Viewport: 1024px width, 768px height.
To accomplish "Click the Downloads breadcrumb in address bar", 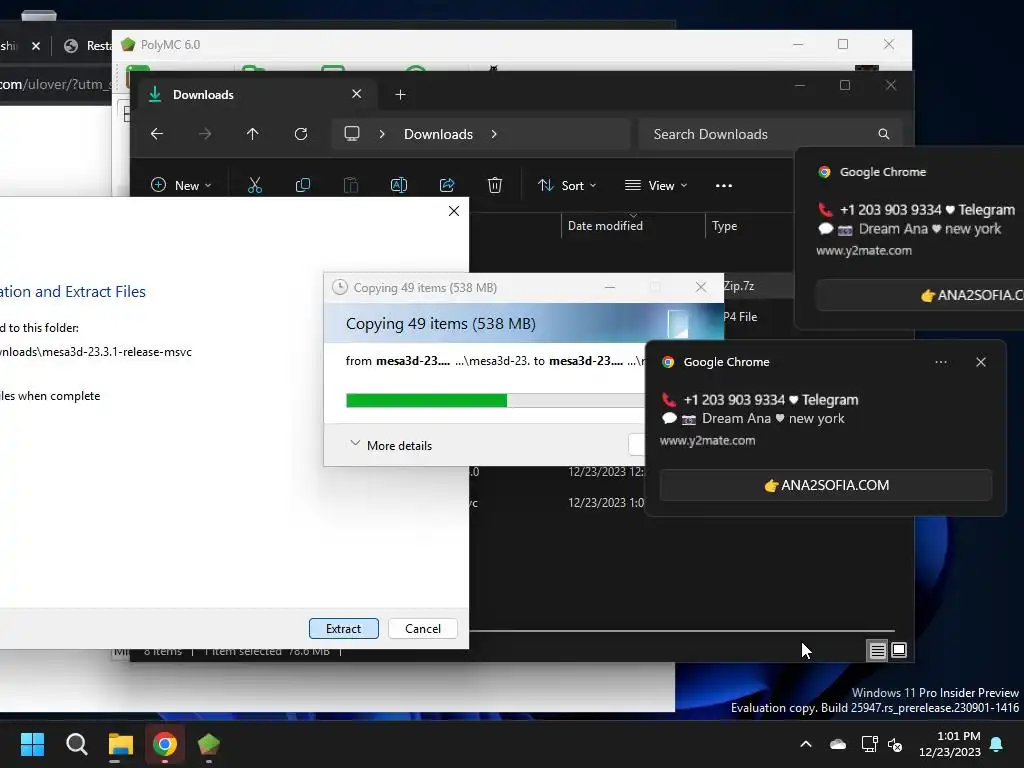I will click(x=438, y=134).
